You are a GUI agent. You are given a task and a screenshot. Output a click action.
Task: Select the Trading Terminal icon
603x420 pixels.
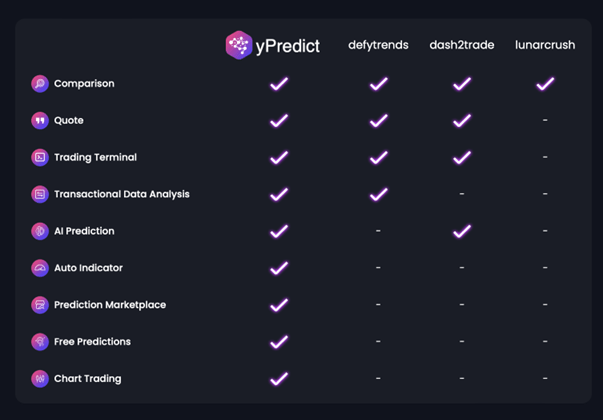coord(40,157)
